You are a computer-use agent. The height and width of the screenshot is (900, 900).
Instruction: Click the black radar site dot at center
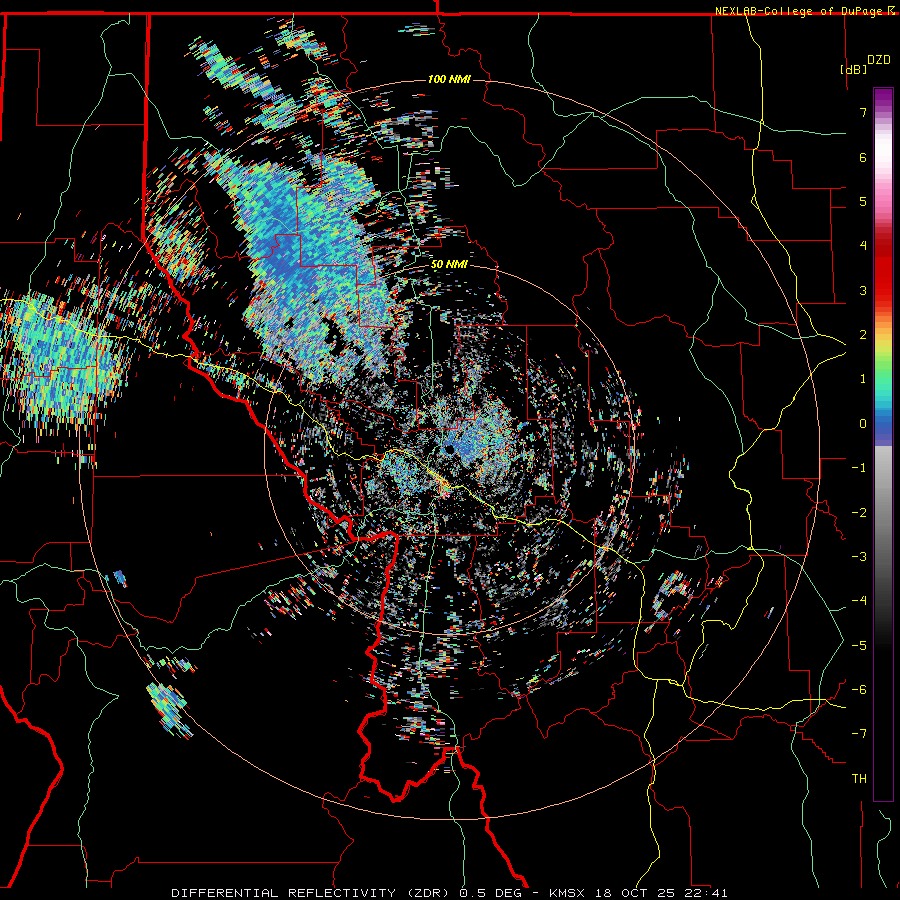tap(449, 449)
